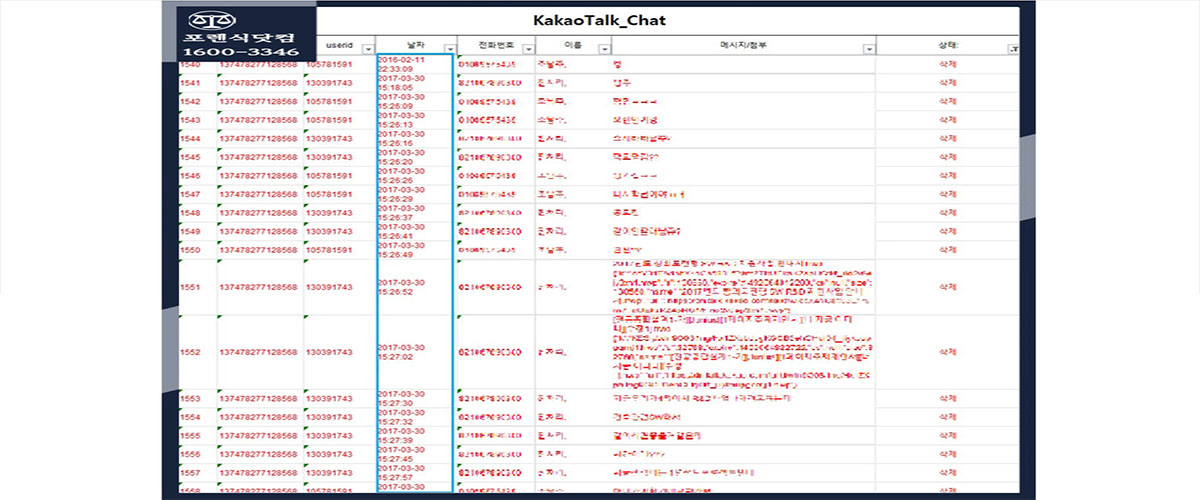Select date cell 2017-03-30 15:27:02
Image resolution: width=1200 pixels, height=500 pixels.
(415, 352)
